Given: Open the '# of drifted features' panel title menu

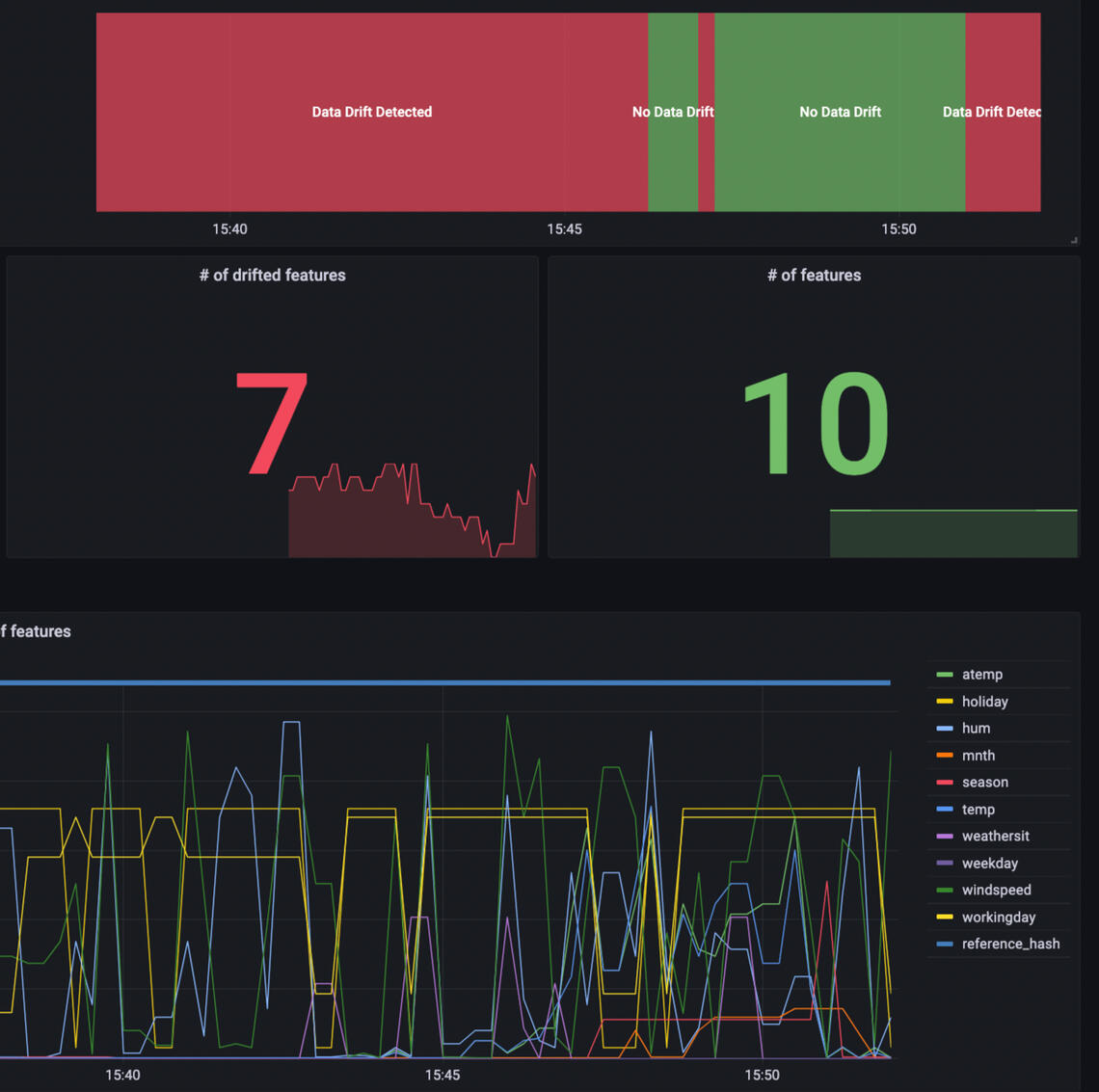Looking at the screenshot, I should (272, 276).
